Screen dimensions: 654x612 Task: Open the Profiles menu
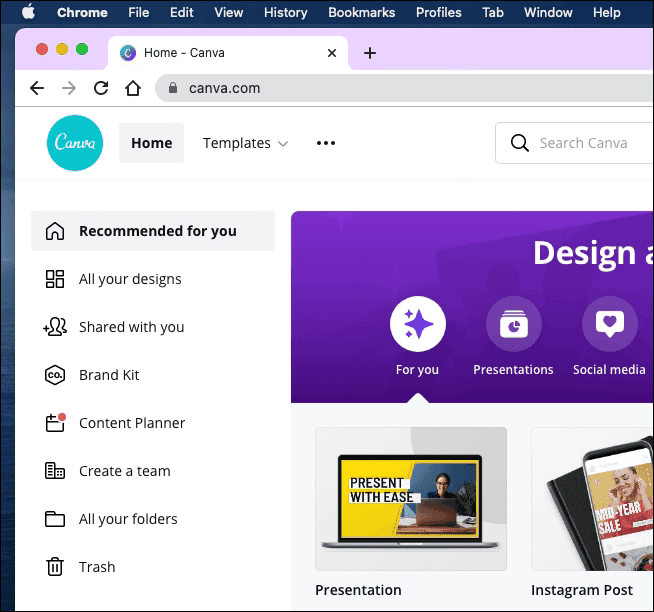(x=439, y=13)
